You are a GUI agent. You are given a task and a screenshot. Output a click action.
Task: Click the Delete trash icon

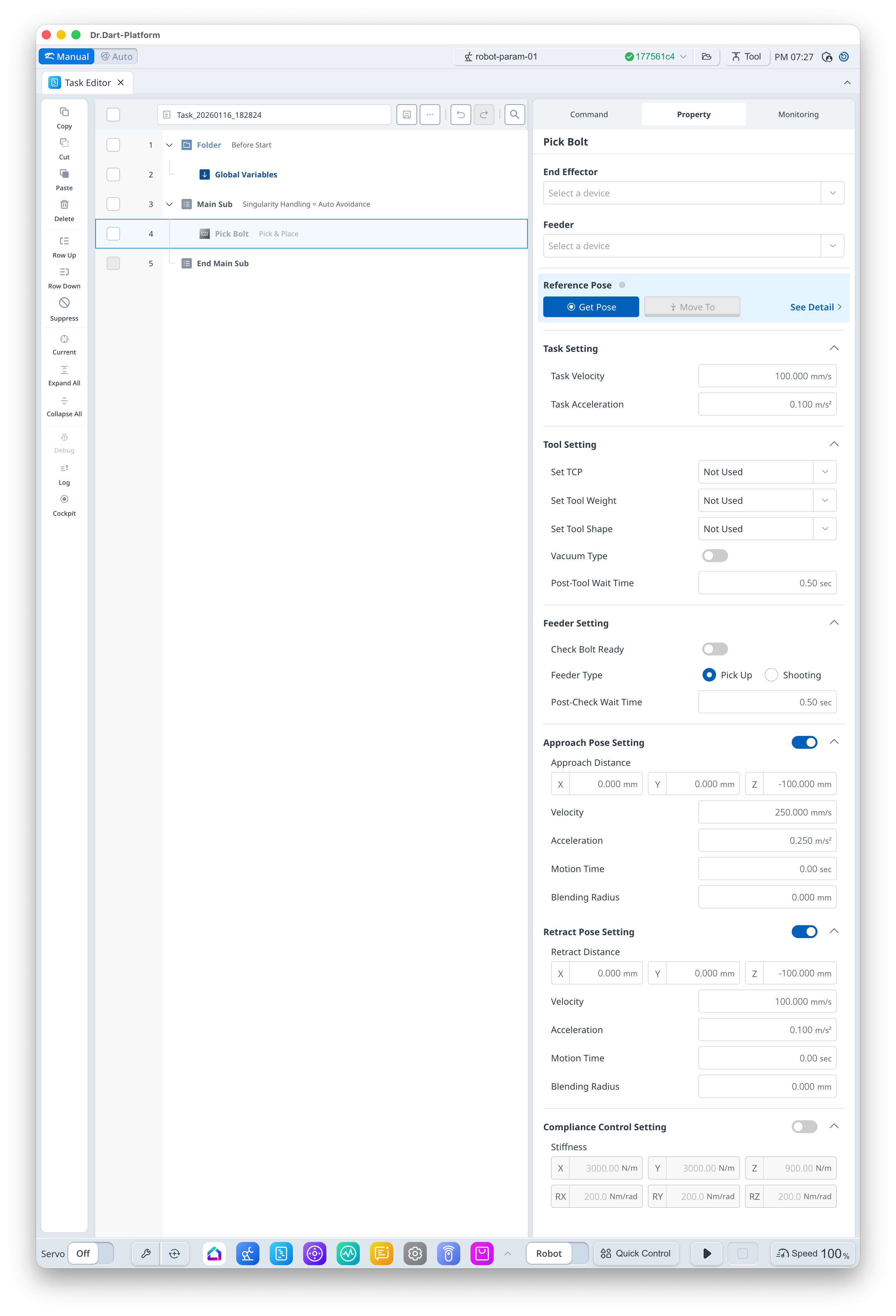[x=64, y=204]
